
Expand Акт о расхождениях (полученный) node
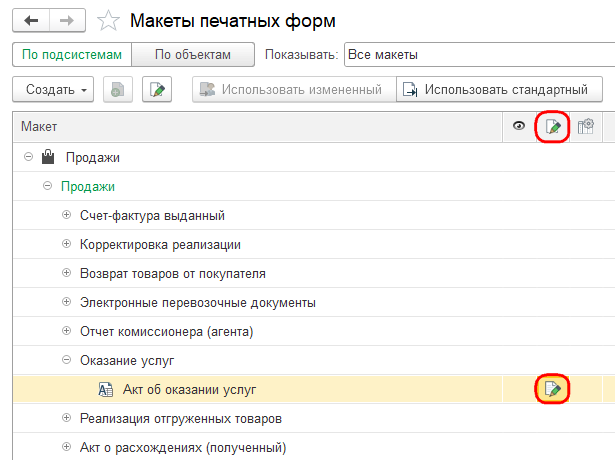[67, 447]
